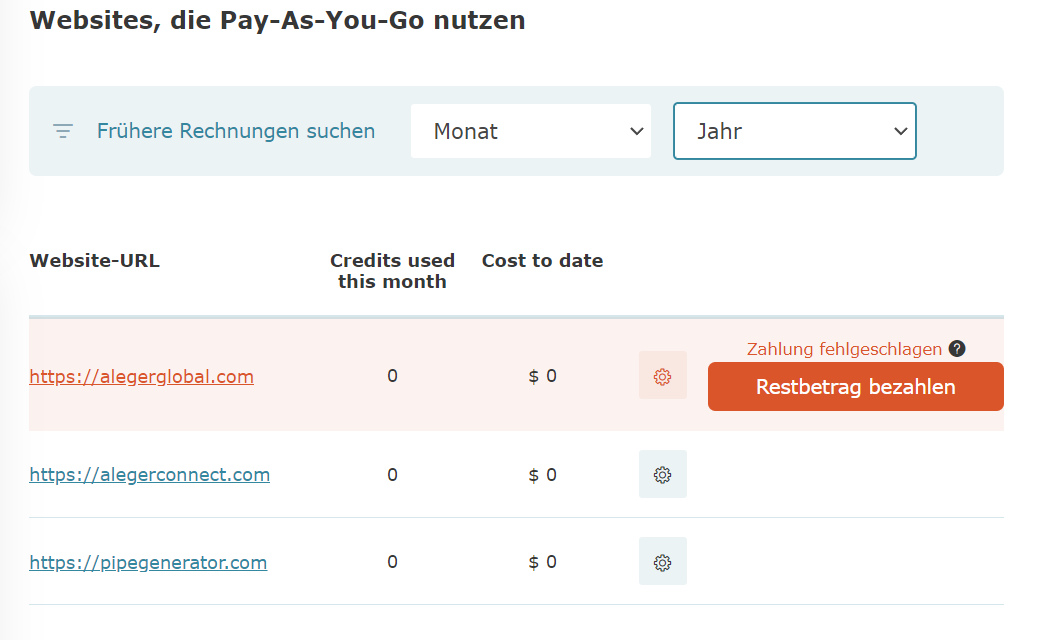Screen dimensions: 1051x640
Task: Click the Websites, die Pay-As-You-Go nutzen heading
Action: click(x=277, y=20)
